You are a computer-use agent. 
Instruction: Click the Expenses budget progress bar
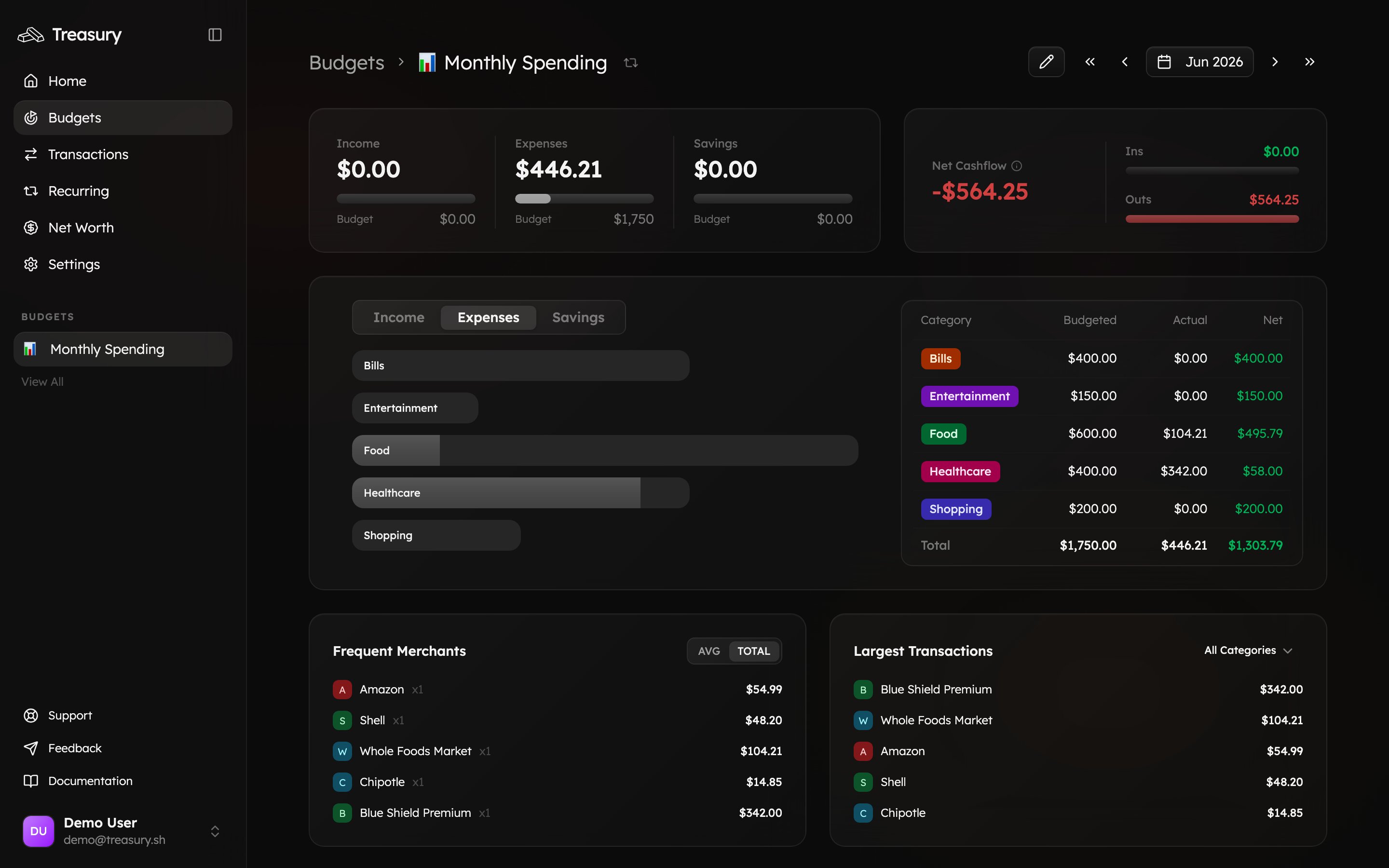pyautogui.click(x=585, y=199)
